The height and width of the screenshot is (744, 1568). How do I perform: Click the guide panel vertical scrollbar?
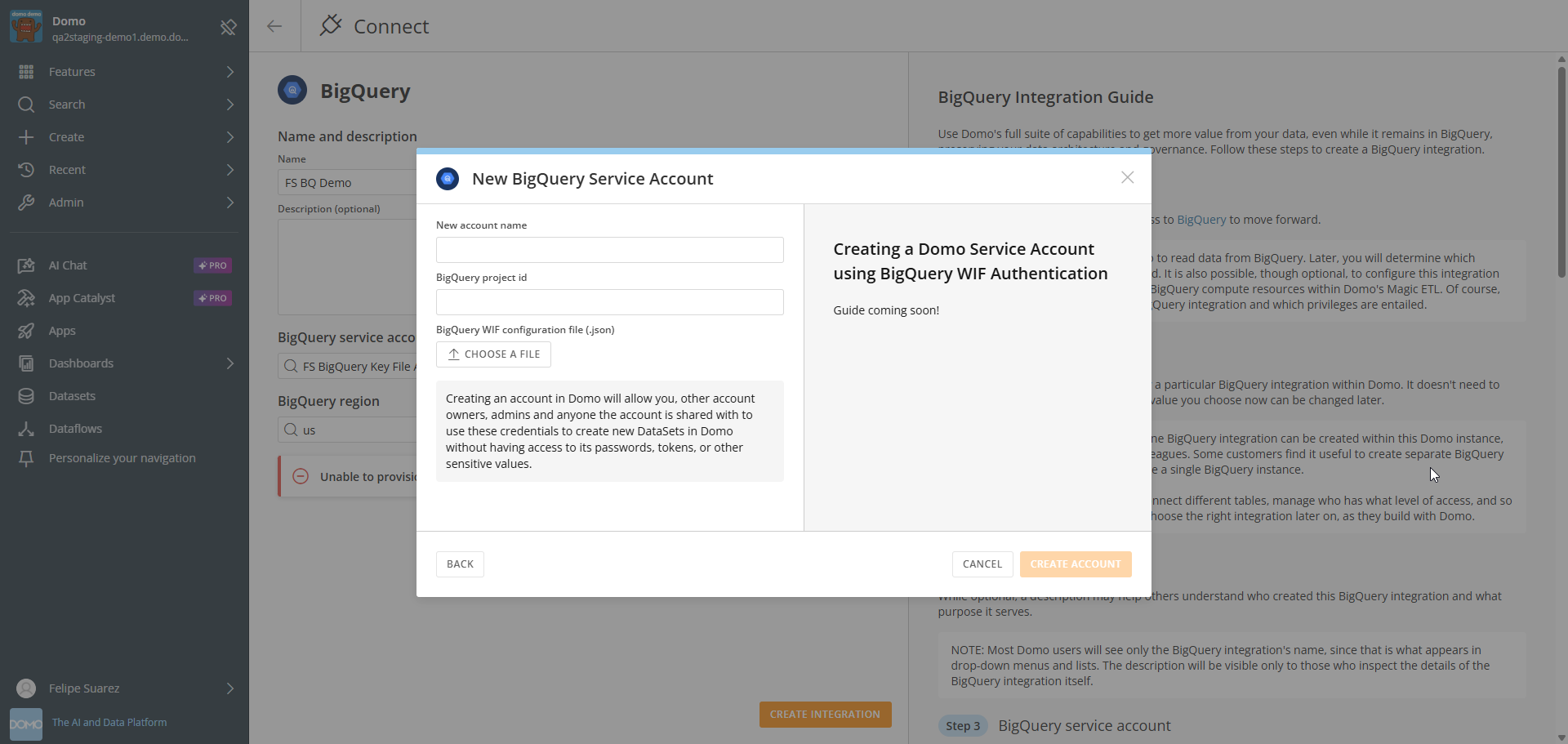click(x=1561, y=172)
